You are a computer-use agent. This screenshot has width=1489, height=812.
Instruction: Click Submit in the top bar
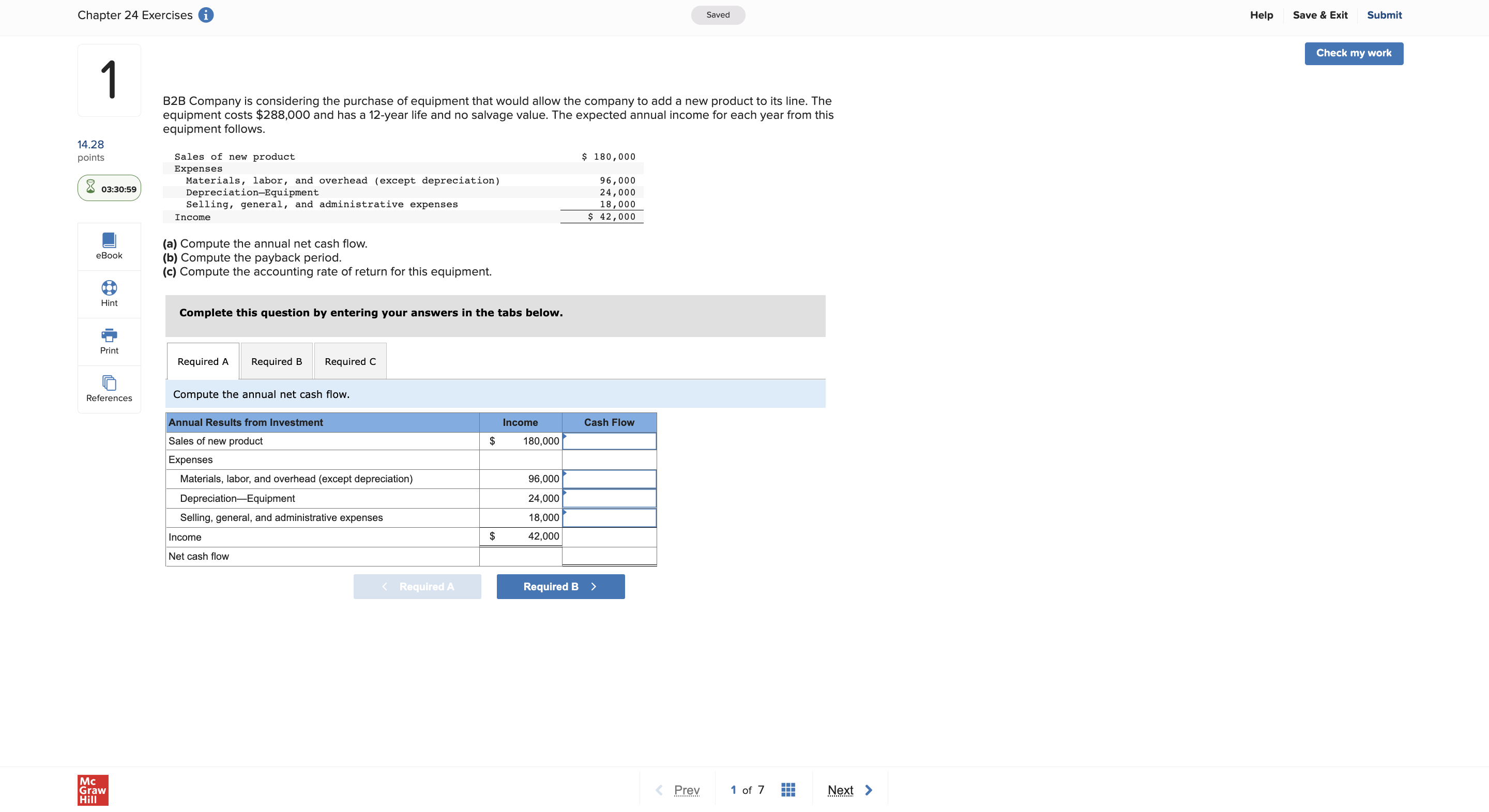(1385, 15)
